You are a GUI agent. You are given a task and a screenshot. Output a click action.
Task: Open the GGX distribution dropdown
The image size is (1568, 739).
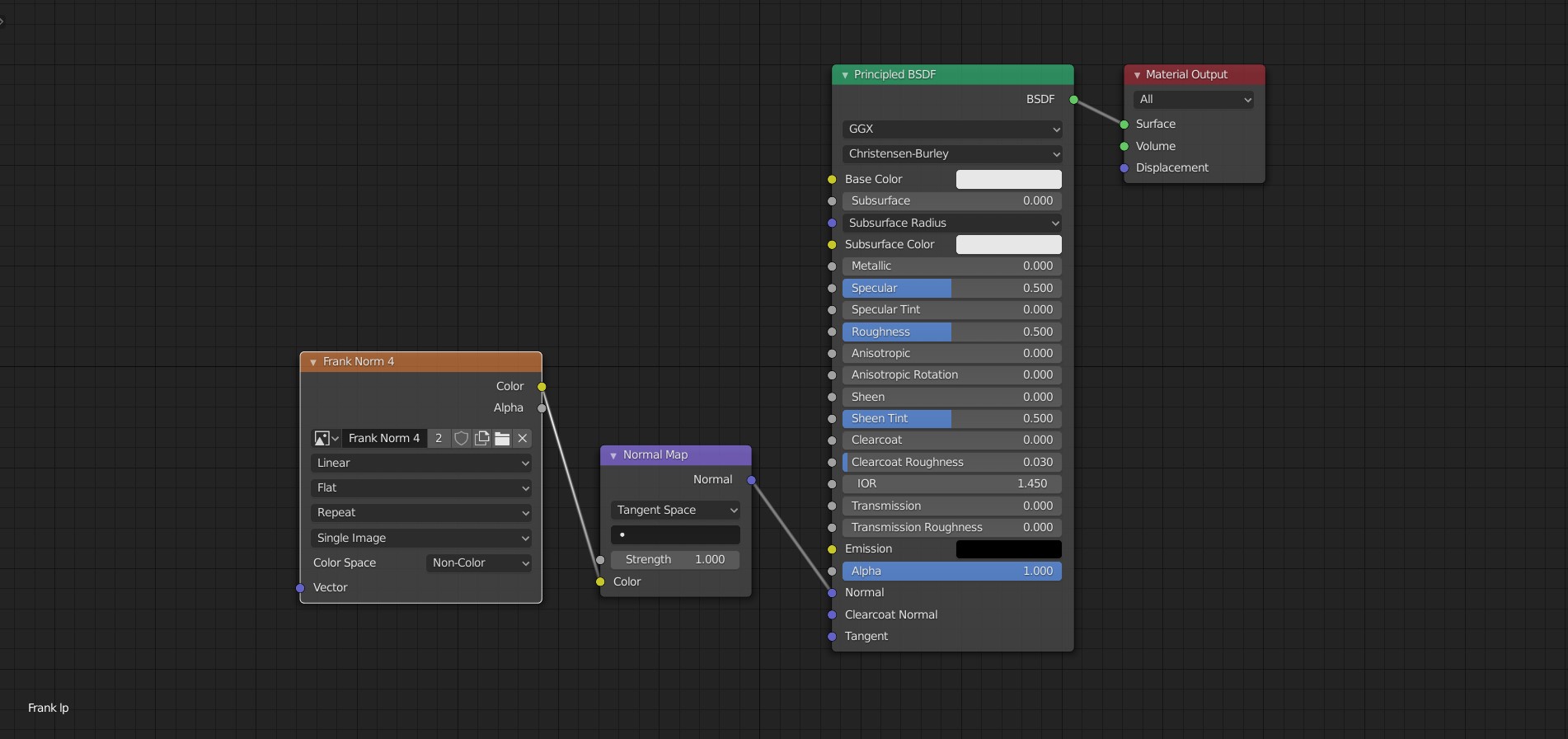pyautogui.click(x=952, y=129)
